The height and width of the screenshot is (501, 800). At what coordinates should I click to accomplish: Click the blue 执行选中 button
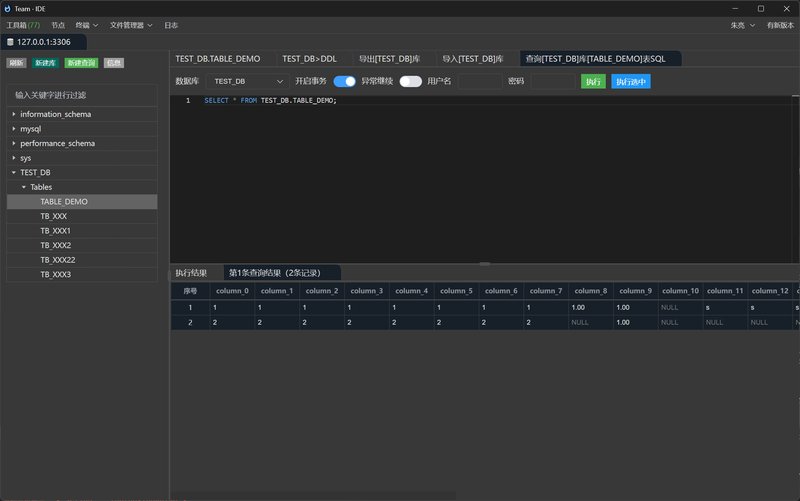click(x=630, y=81)
